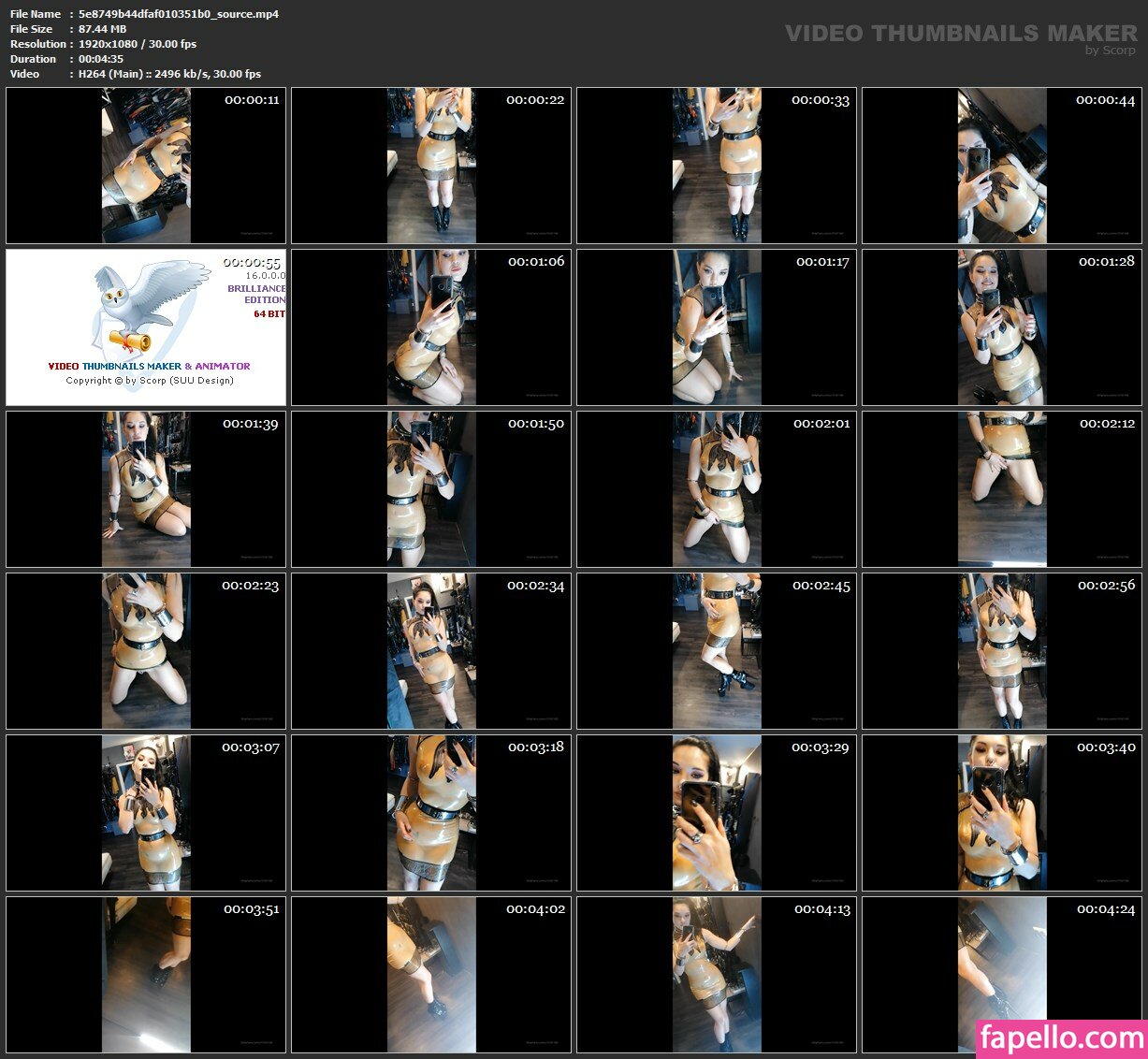
Task: Click the frame timestamped 00:01:17
Action: [717, 327]
